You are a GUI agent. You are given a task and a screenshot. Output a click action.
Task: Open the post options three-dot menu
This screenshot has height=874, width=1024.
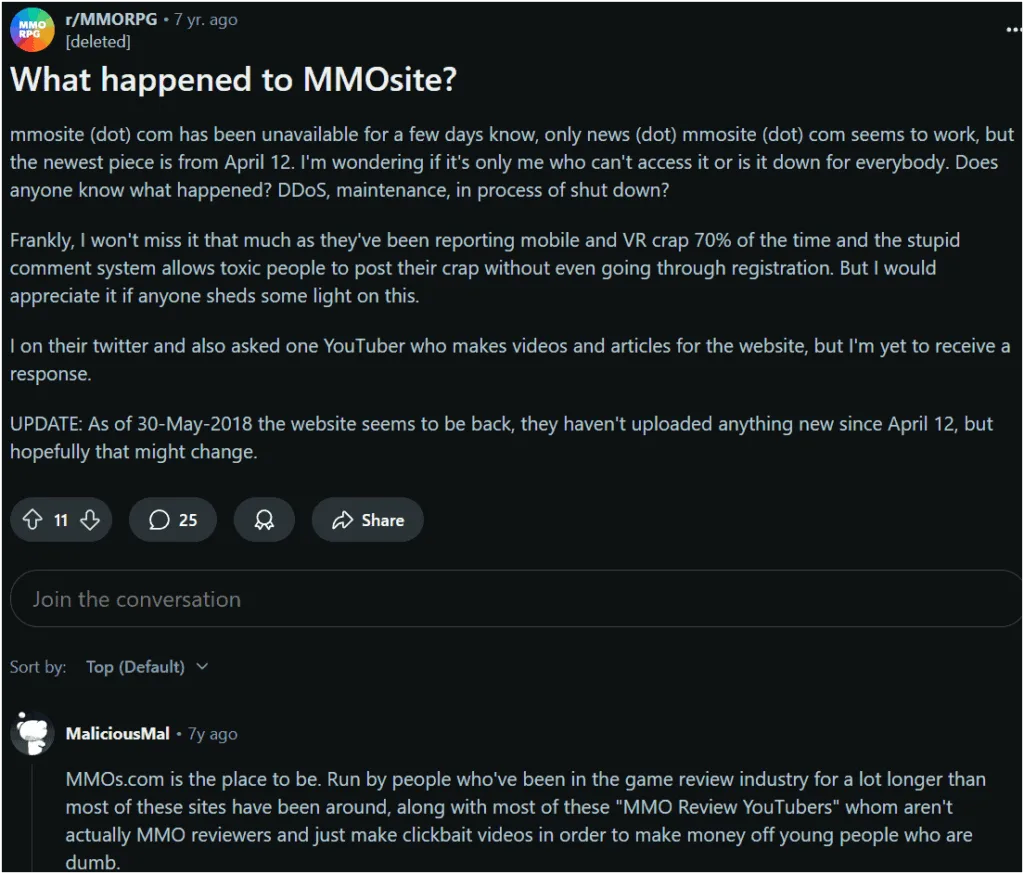pyautogui.click(x=1014, y=30)
